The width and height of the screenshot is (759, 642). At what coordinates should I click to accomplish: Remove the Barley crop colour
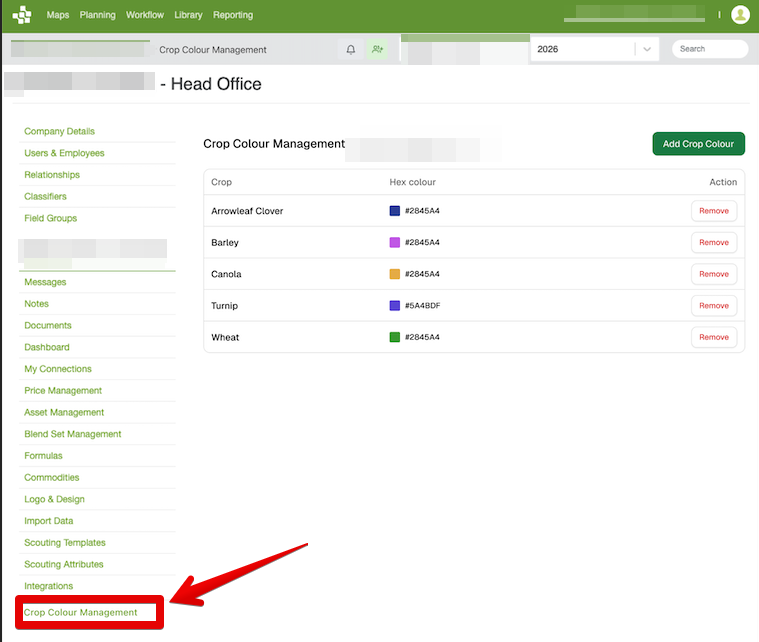(x=713, y=243)
